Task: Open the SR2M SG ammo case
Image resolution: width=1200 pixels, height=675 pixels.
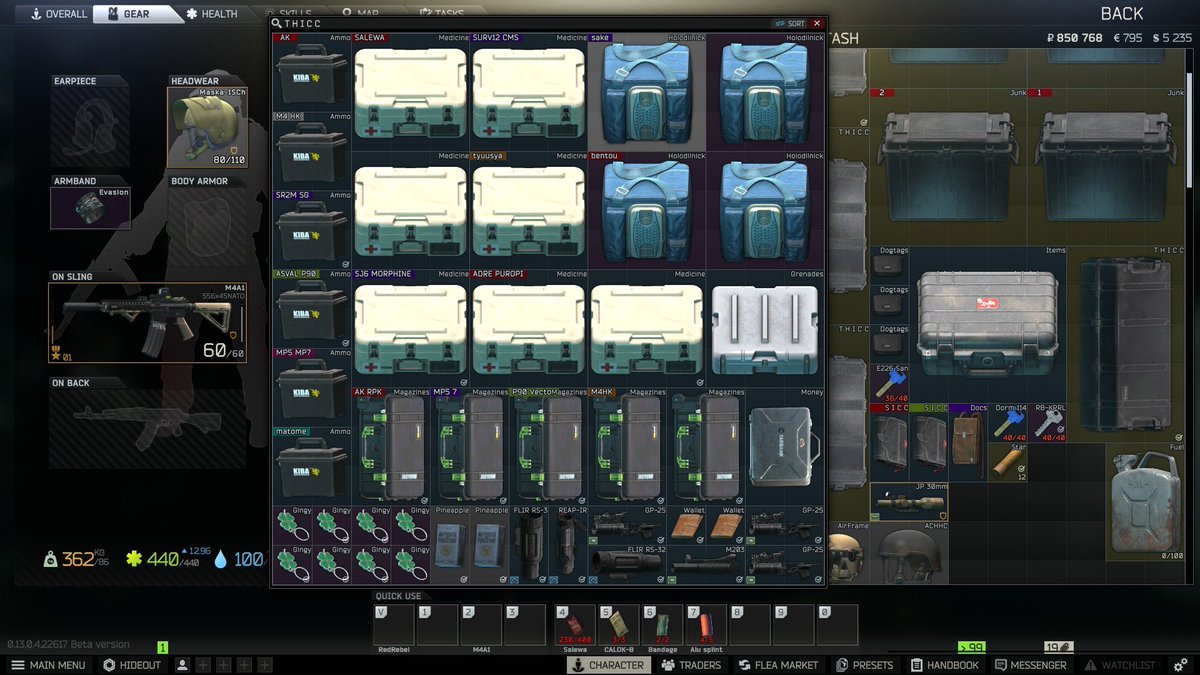Action: [312, 230]
